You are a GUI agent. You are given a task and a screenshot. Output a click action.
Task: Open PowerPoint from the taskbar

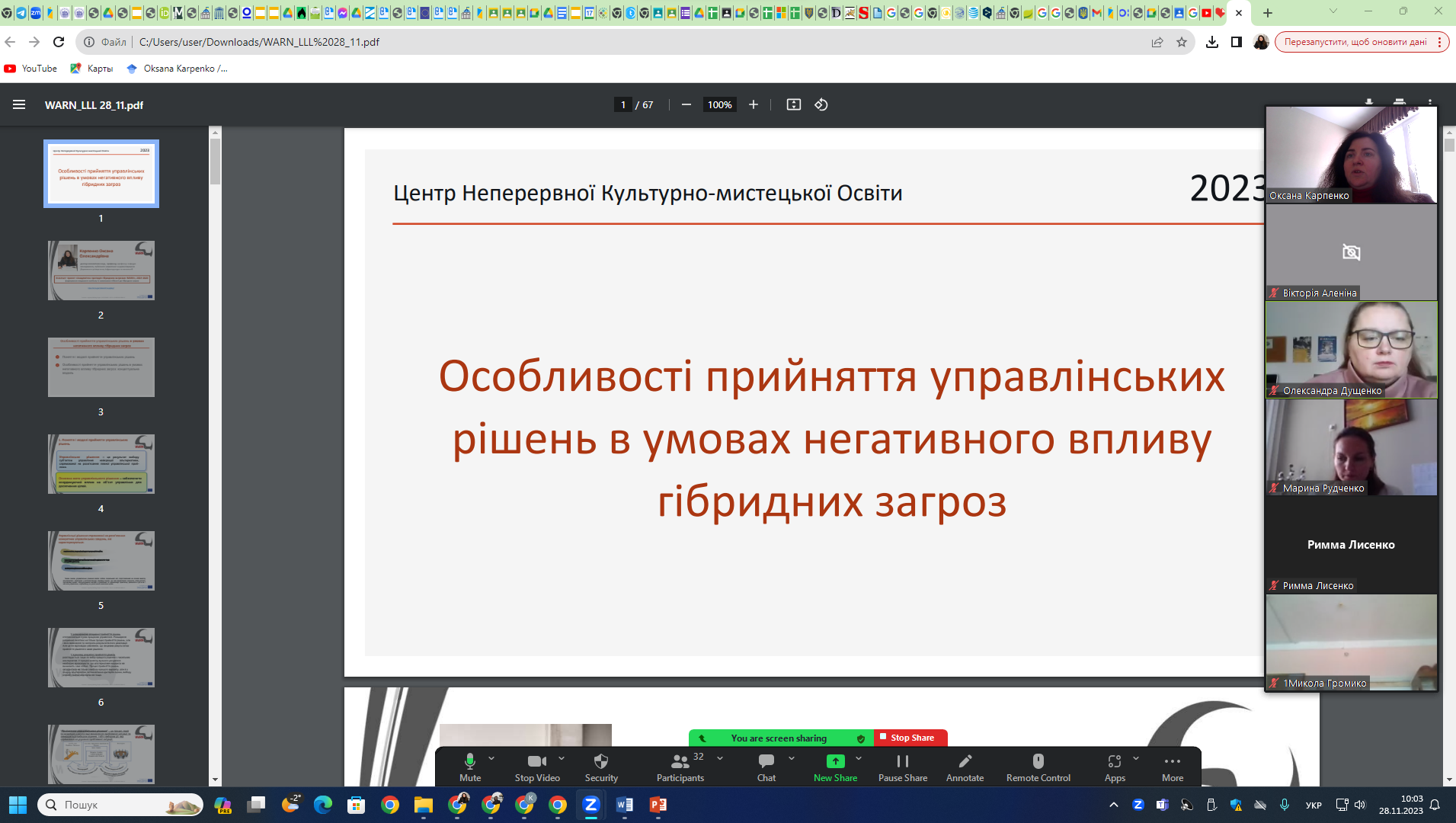[x=658, y=805]
